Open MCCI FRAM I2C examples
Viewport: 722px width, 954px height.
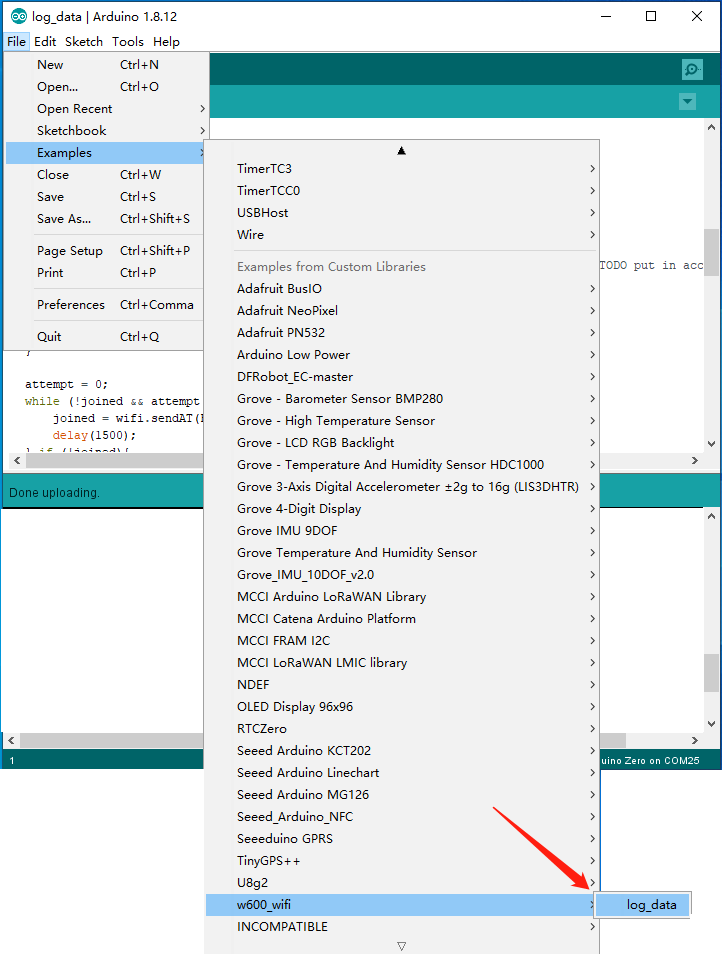tap(402, 641)
